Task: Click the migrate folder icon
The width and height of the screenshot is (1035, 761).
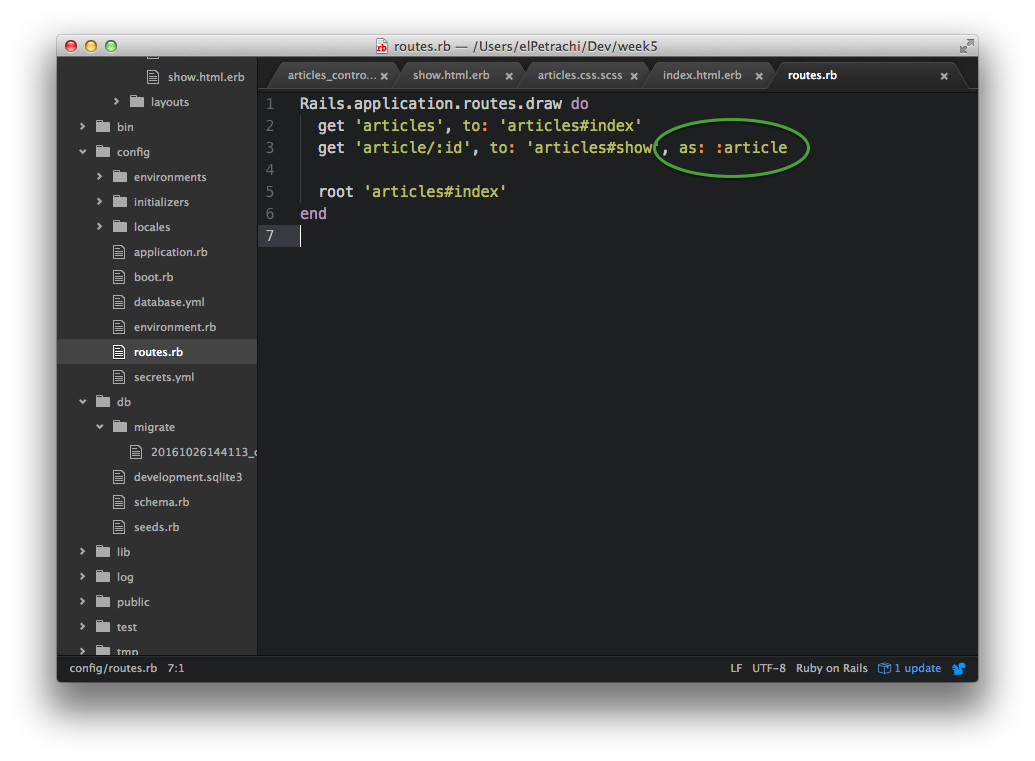Action: pyautogui.click(x=120, y=426)
